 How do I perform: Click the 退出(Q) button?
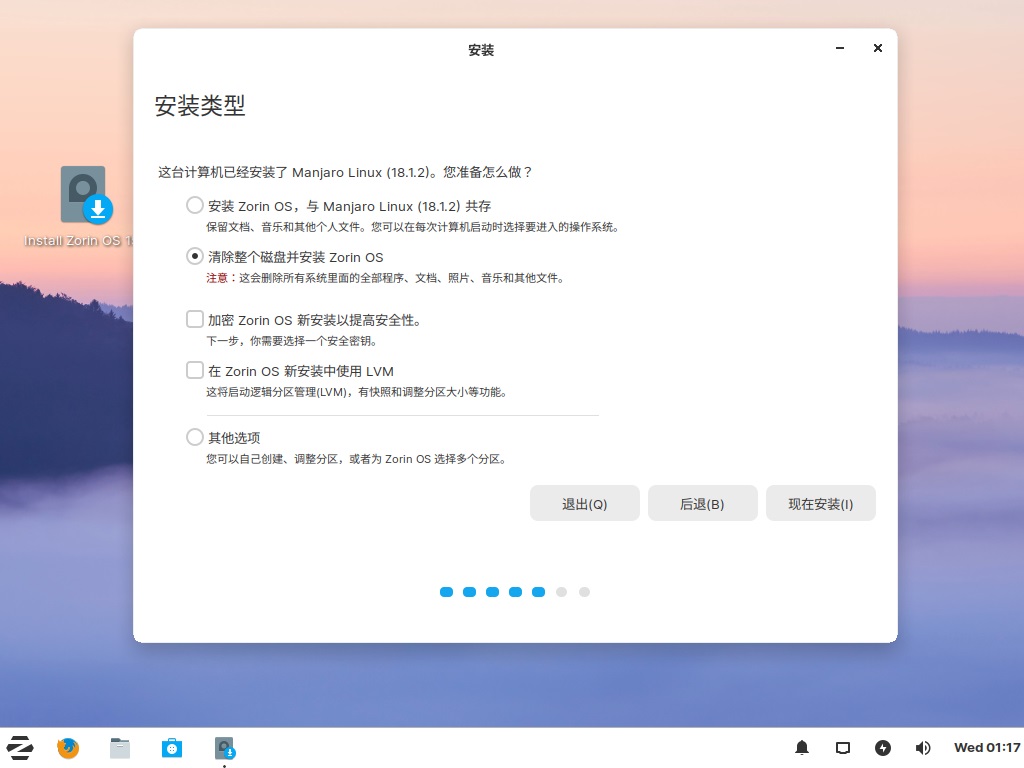[584, 503]
